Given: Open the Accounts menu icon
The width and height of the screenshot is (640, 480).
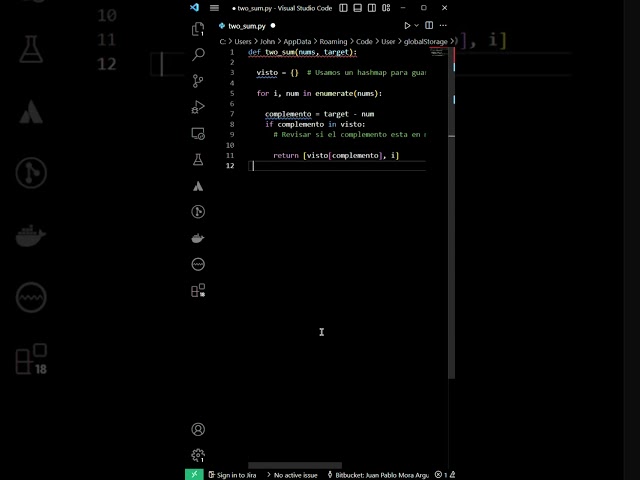Looking at the screenshot, I should point(198,429).
